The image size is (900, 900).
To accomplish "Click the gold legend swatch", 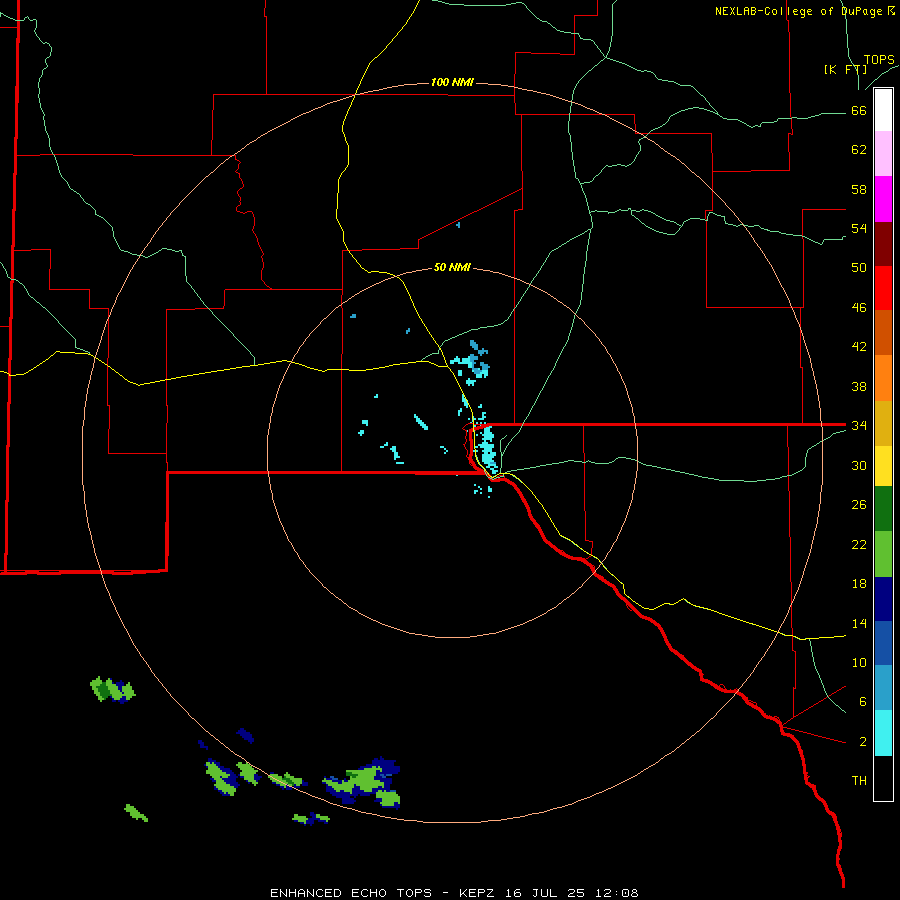I will [x=883, y=423].
